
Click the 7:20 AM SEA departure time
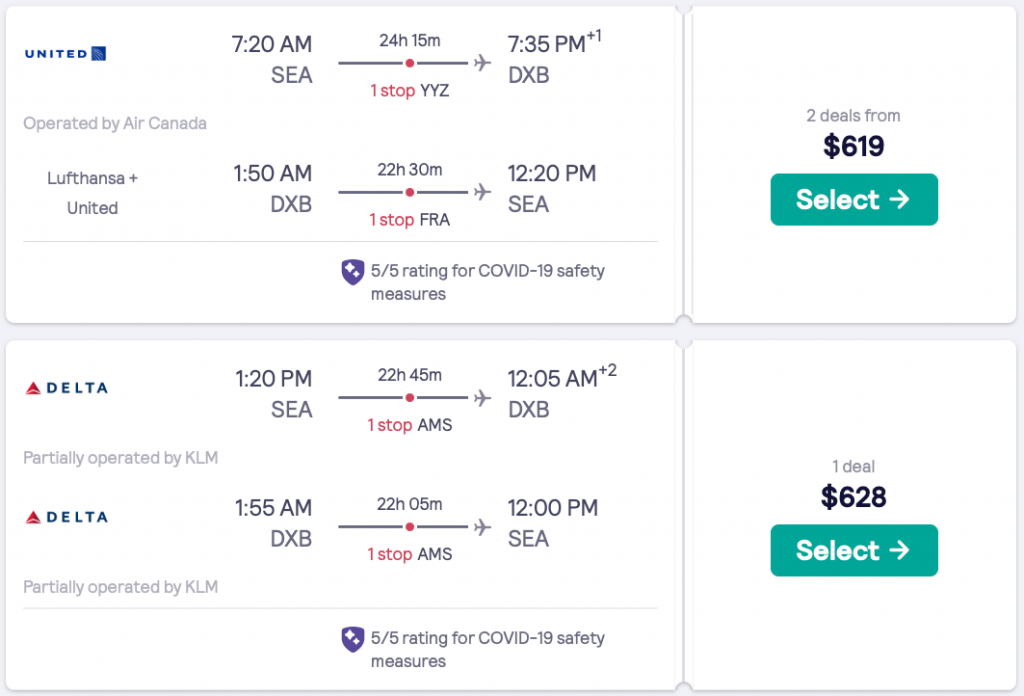click(x=271, y=45)
